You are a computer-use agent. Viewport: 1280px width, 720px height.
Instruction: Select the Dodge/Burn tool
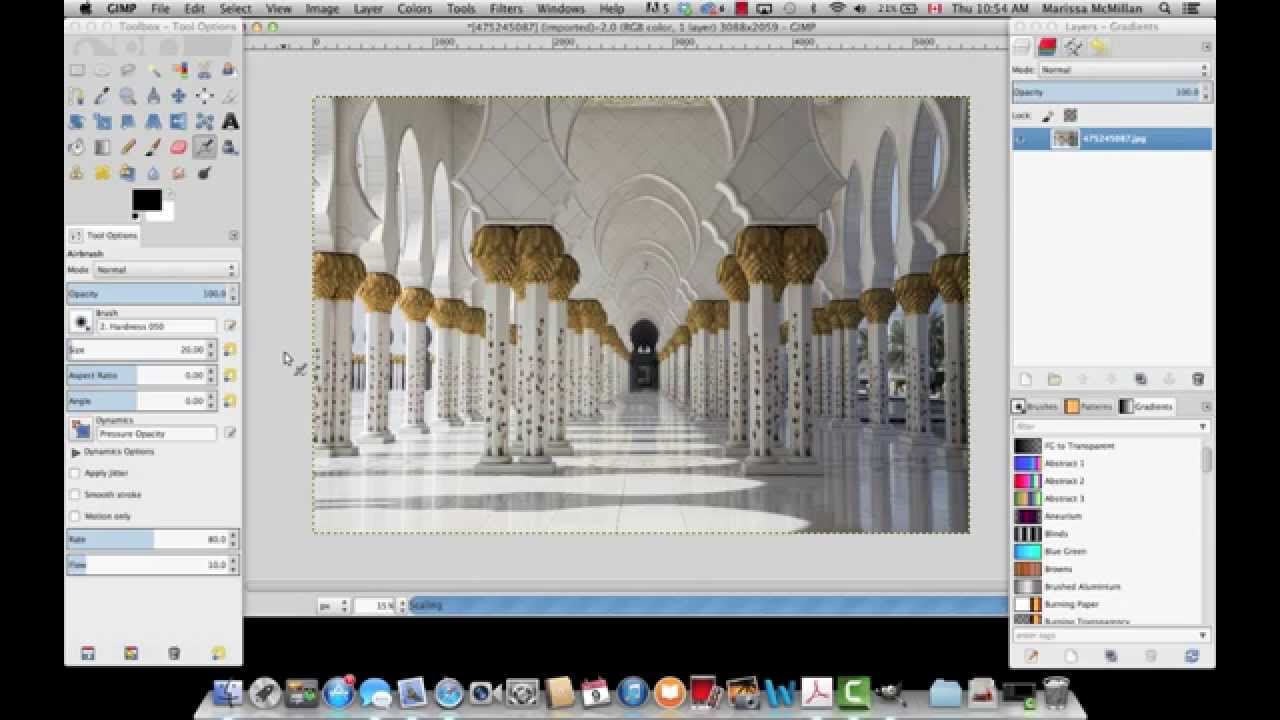[x=204, y=173]
